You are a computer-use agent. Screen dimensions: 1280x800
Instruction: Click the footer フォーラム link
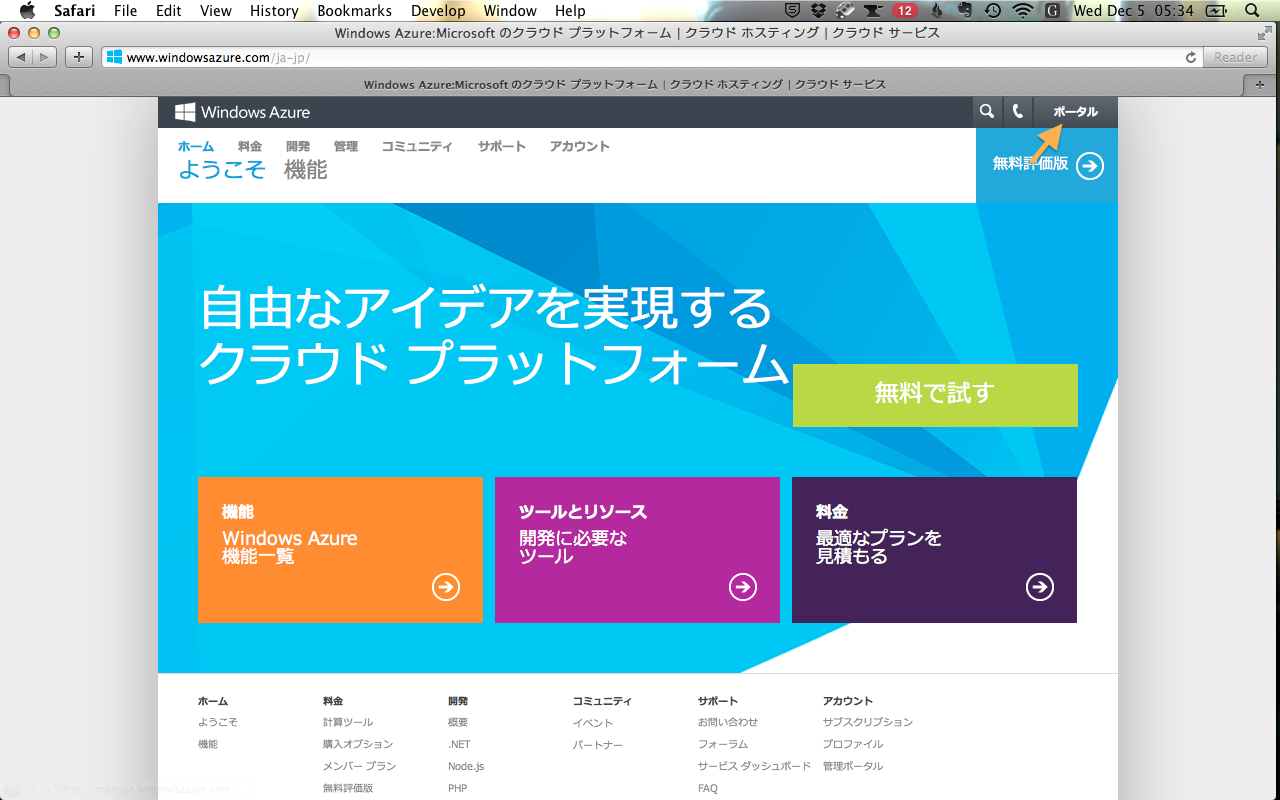pyautogui.click(x=723, y=744)
